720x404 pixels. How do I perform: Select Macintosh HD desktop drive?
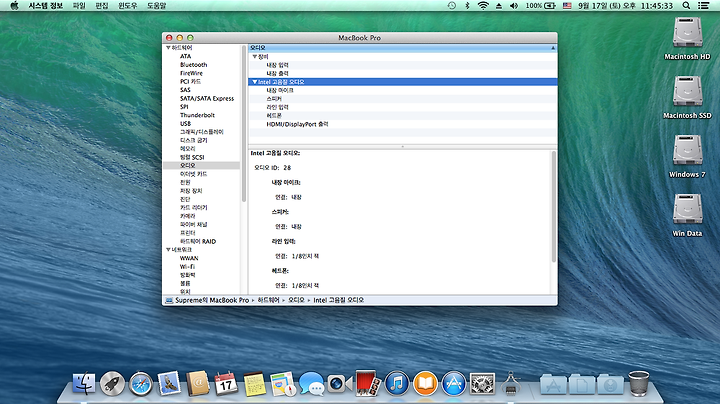687,39
